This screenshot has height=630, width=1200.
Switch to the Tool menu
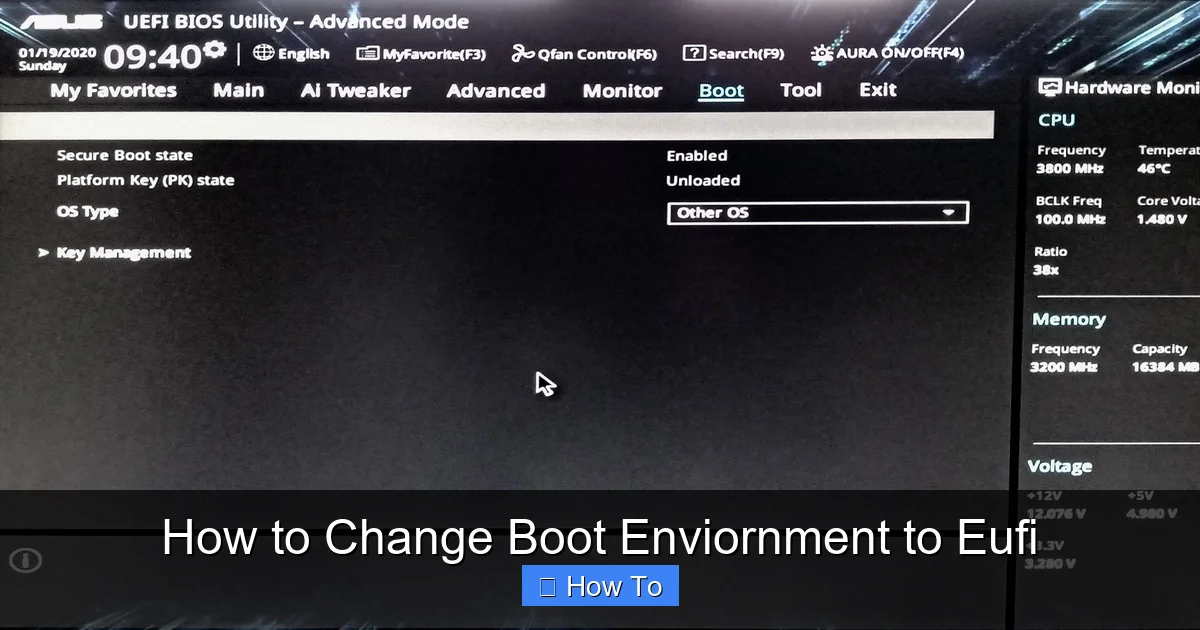click(x=800, y=90)
